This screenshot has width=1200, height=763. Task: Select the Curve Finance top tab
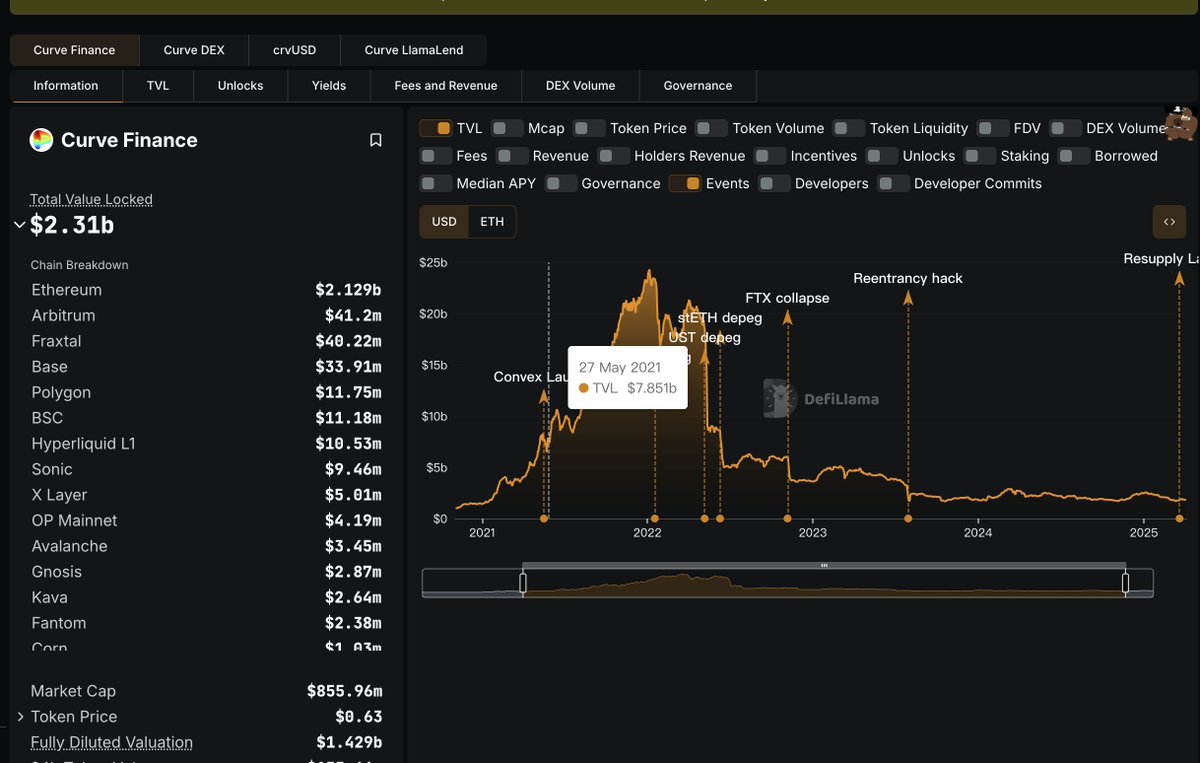click(x=74, y=50)
